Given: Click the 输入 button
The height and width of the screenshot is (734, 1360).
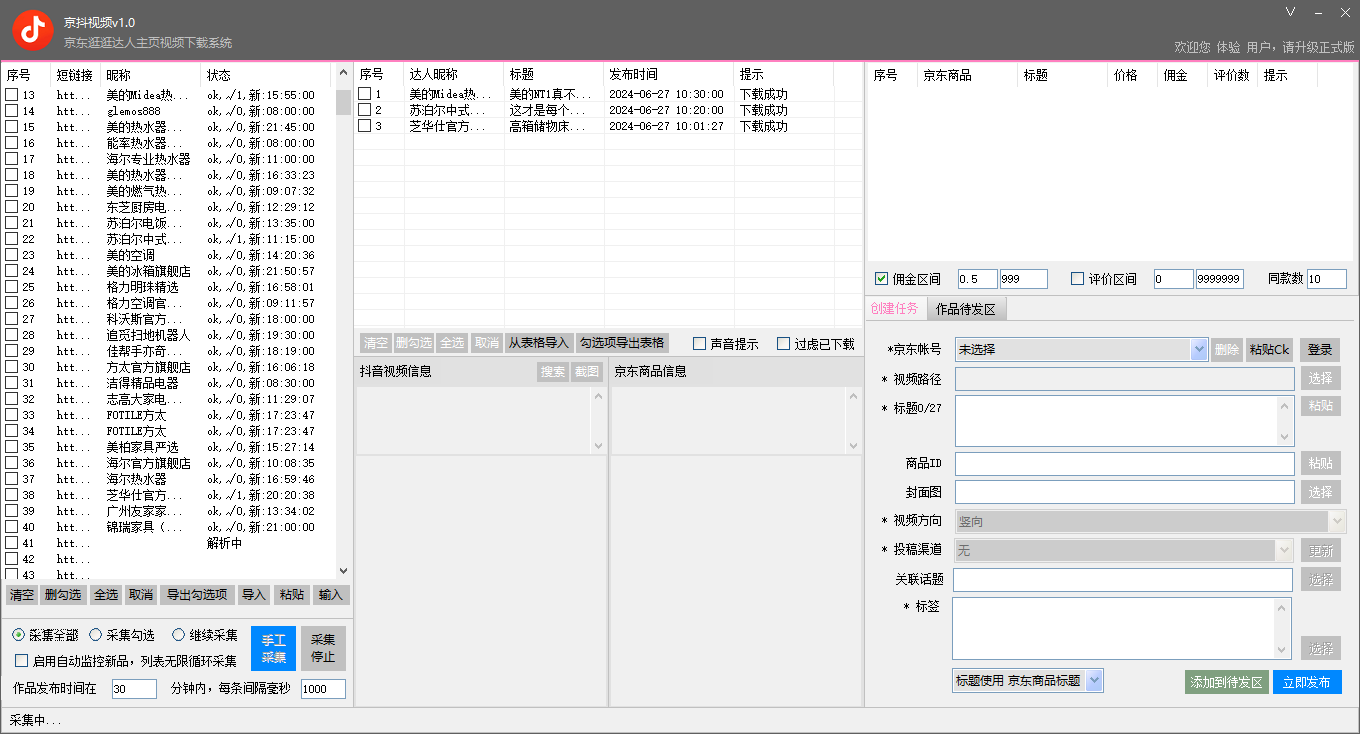Looking at the screenshot, I should tap(330, 595).
